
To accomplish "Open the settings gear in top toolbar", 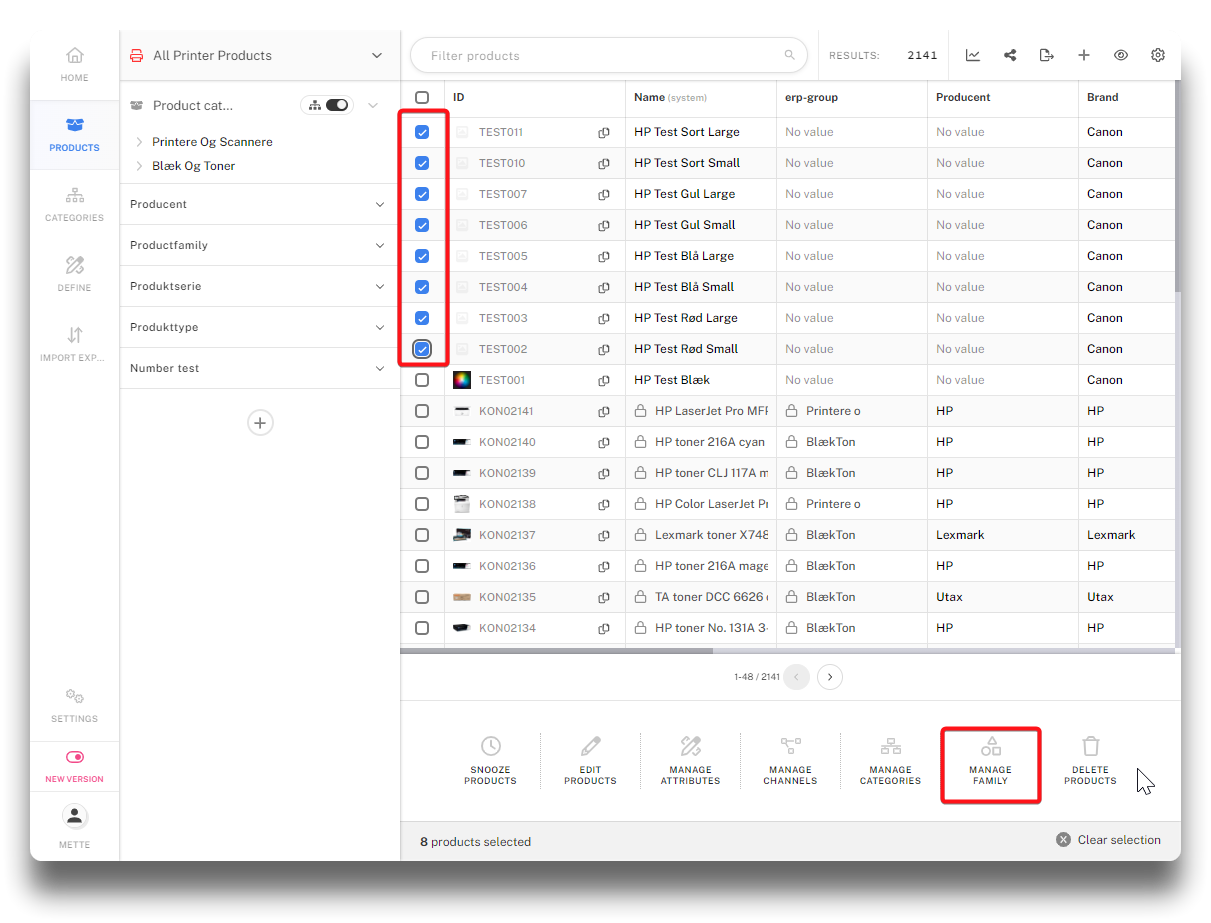I will tap(1158, 56).
